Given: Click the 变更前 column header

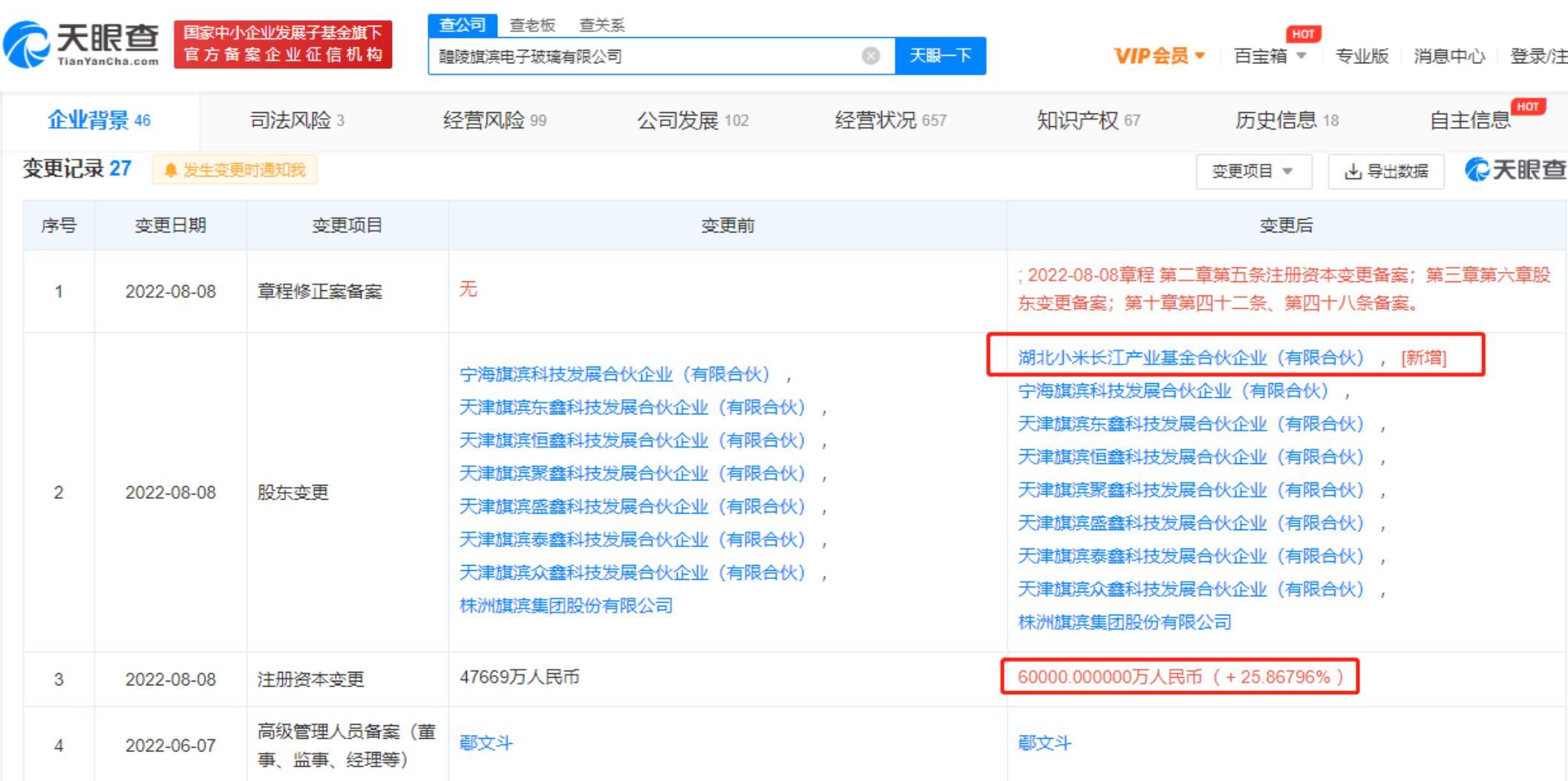Looking at the screenshot, I should click(728, 226).
